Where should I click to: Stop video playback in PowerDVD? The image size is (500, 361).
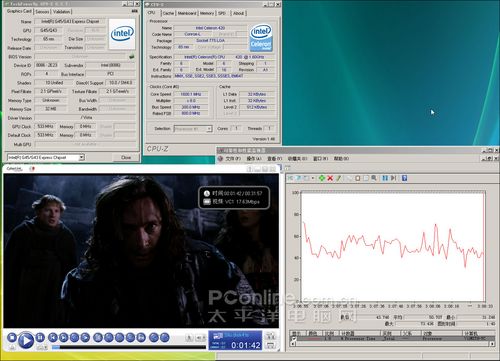(12, 337)
